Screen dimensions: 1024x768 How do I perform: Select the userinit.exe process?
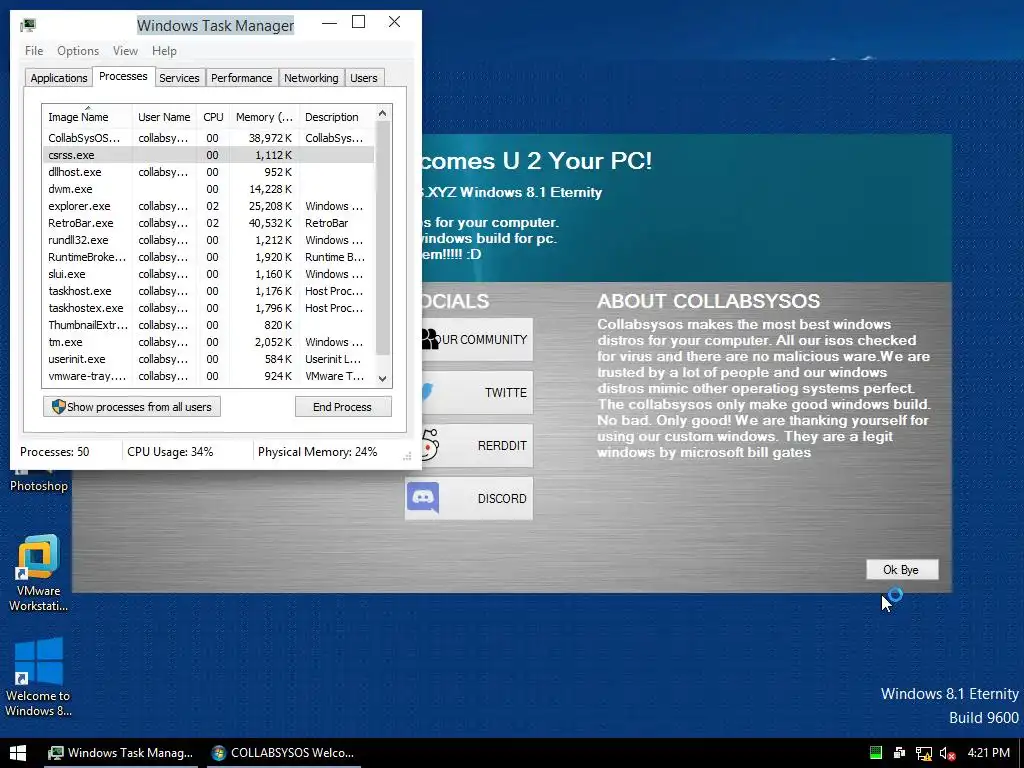(208, 359)
